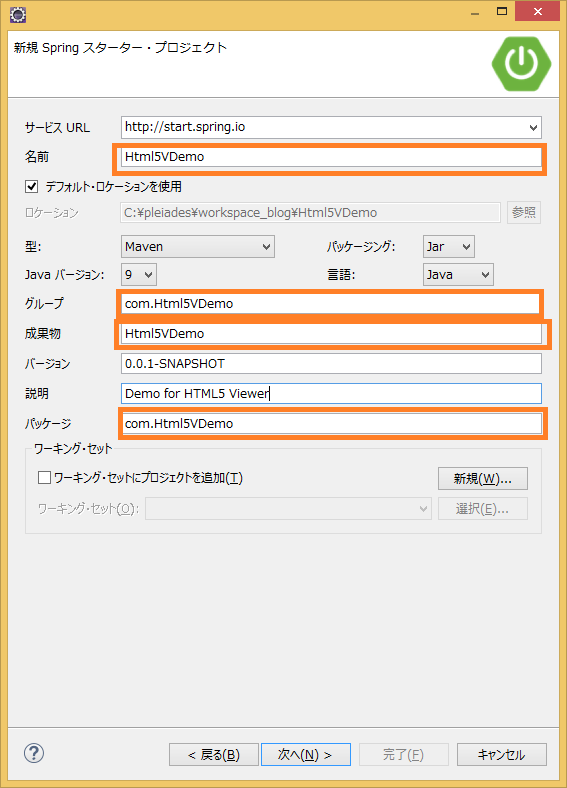This screenshot has width=567, height=788.
Task: Click the group field com.Html5VDemo
Action: click(331, 304)
